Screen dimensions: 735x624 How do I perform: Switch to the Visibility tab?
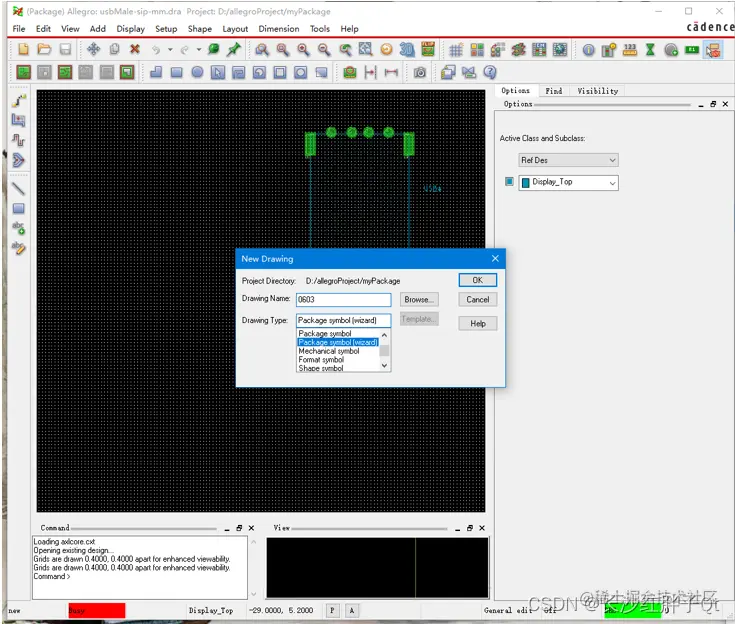pos(597,91)
